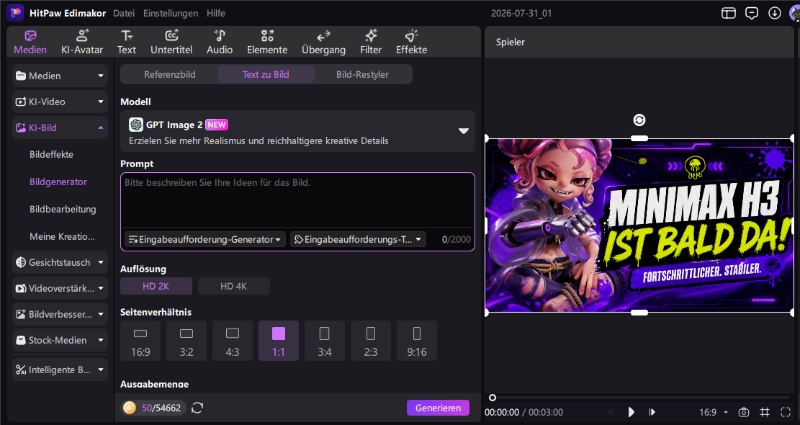Choose the 2:3 aspect ratio option
Image resolution: width=800 pixels, height=425 pixels.
(x=371, y=341)
